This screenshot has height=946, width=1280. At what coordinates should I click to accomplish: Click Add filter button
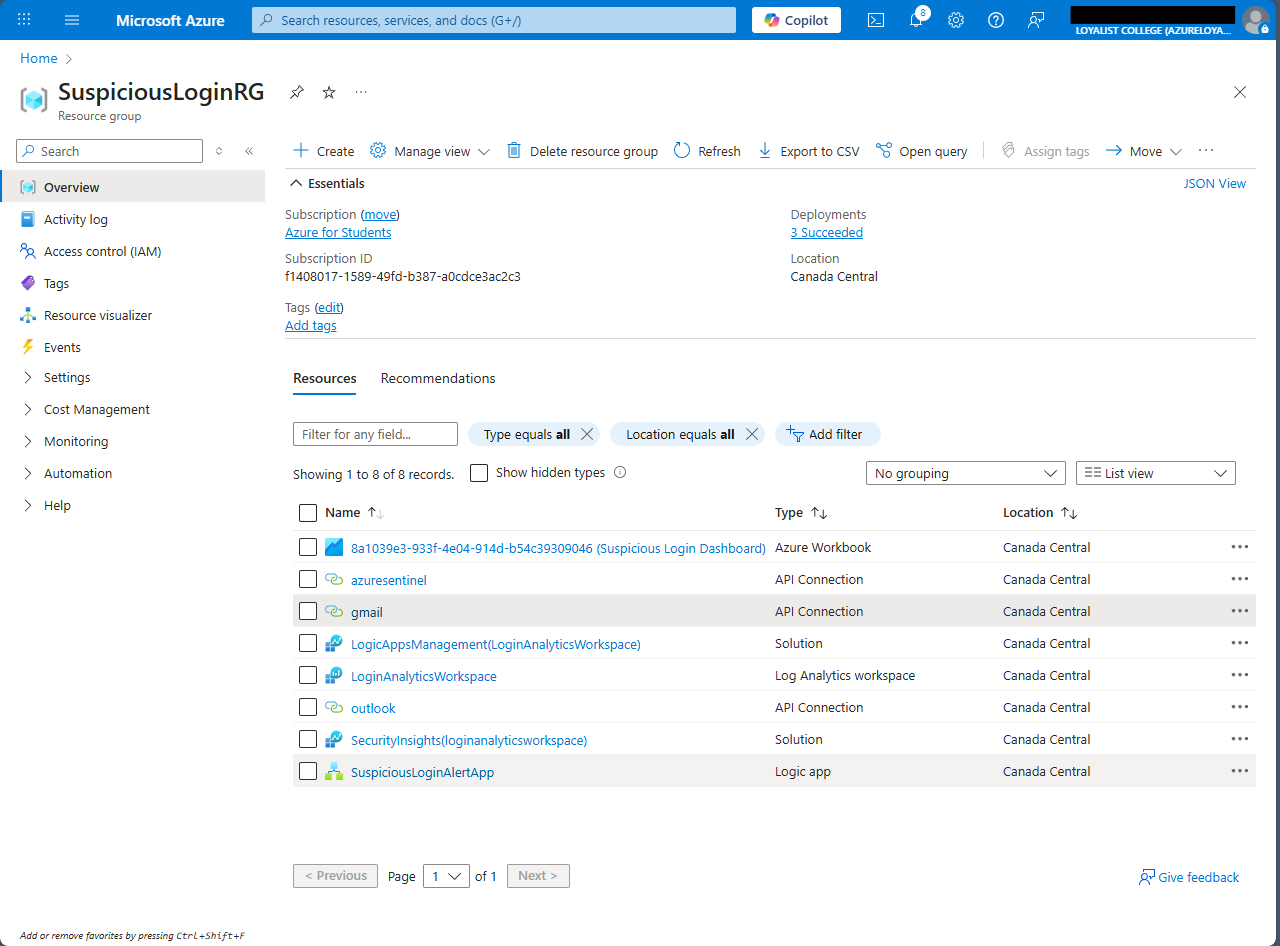pyautogui.click(x=827, y=434)
